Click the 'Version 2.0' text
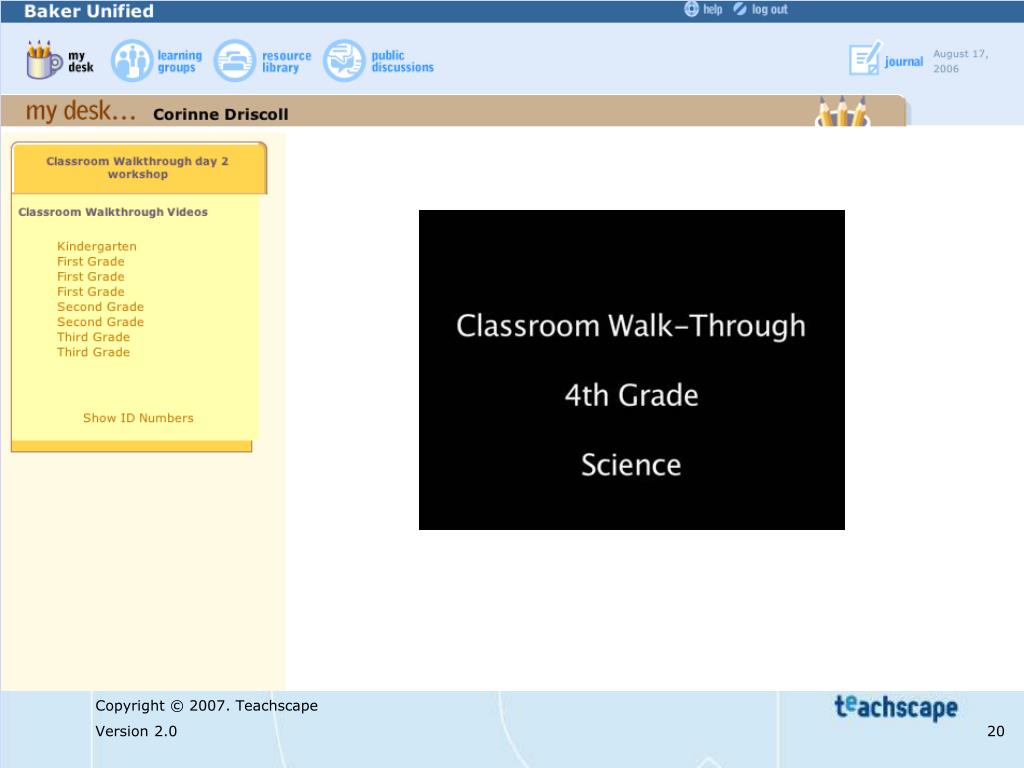Screen dimensions: 1024x768 click(136, 731)
